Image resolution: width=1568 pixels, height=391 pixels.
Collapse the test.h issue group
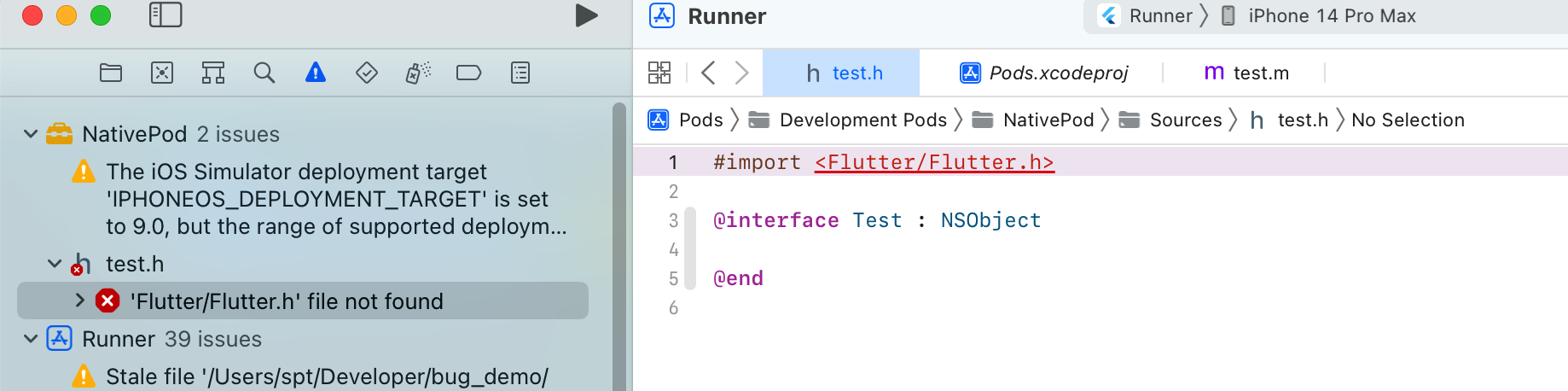pos(55,264)
